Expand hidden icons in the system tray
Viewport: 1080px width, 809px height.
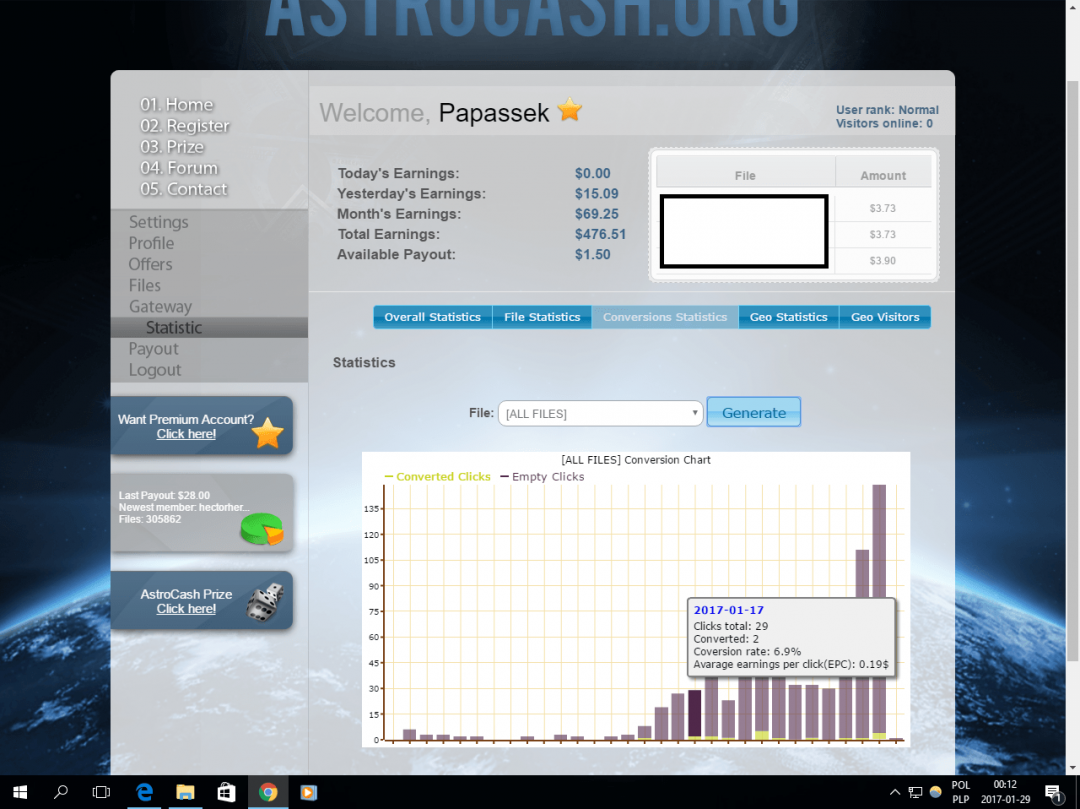(x=895, y=792)
